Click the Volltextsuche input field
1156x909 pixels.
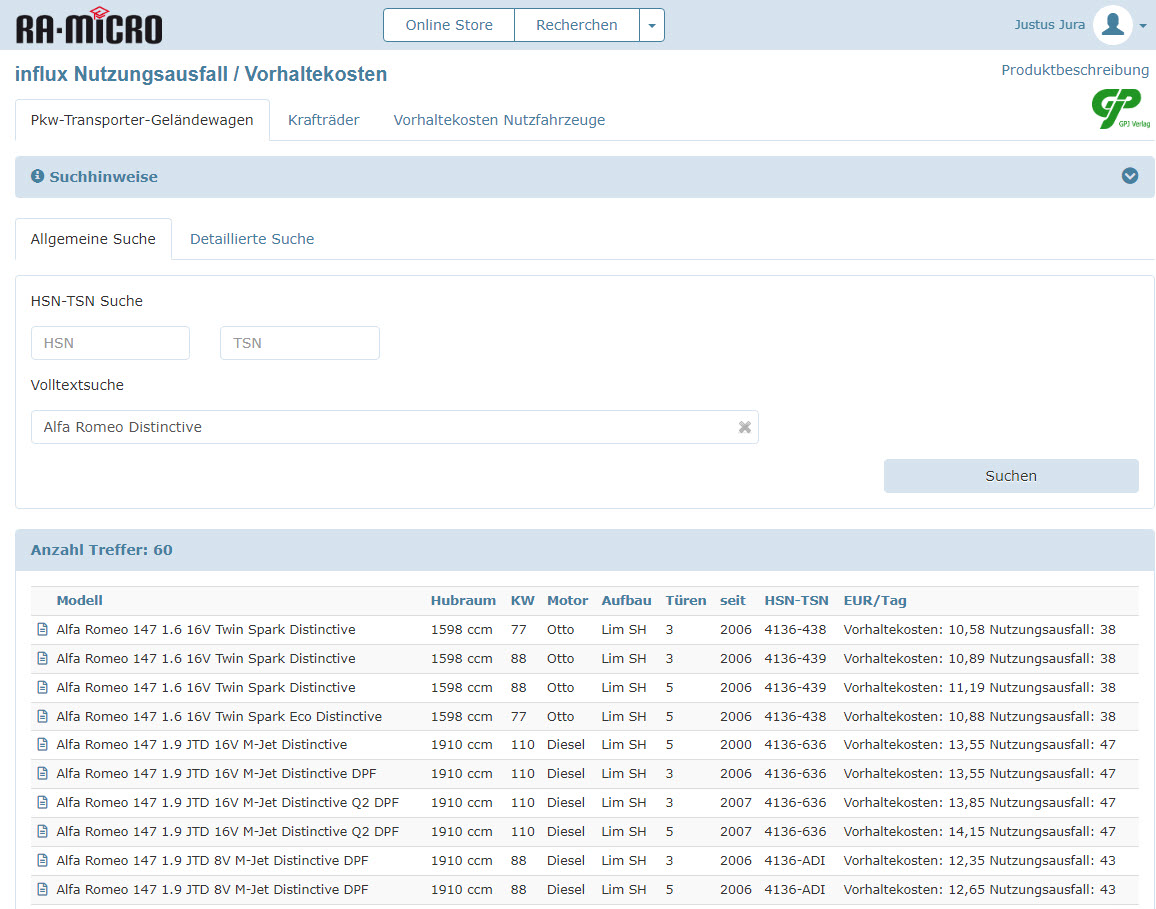click(394, 427)
